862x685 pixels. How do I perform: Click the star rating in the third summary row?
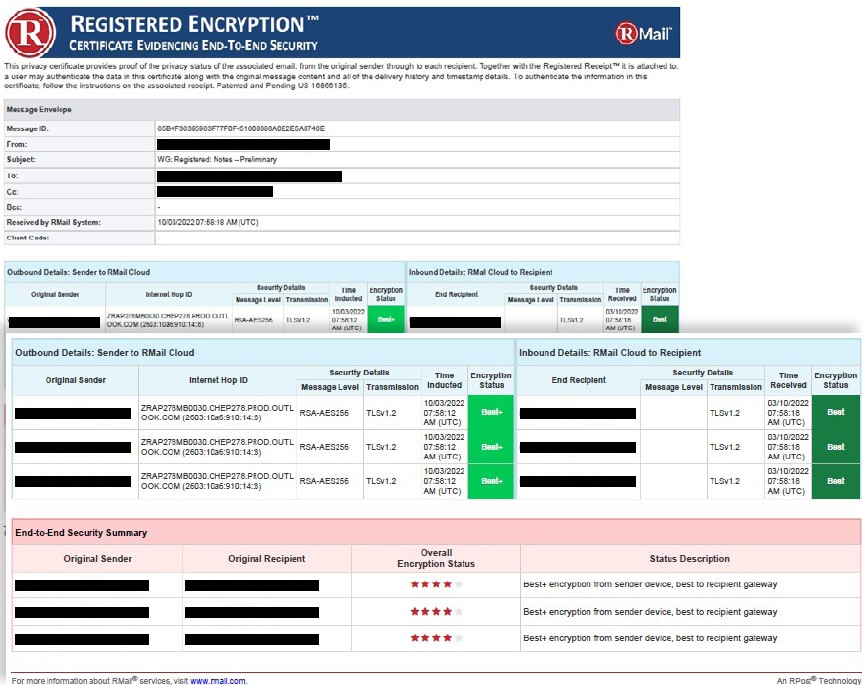[436, 638]
